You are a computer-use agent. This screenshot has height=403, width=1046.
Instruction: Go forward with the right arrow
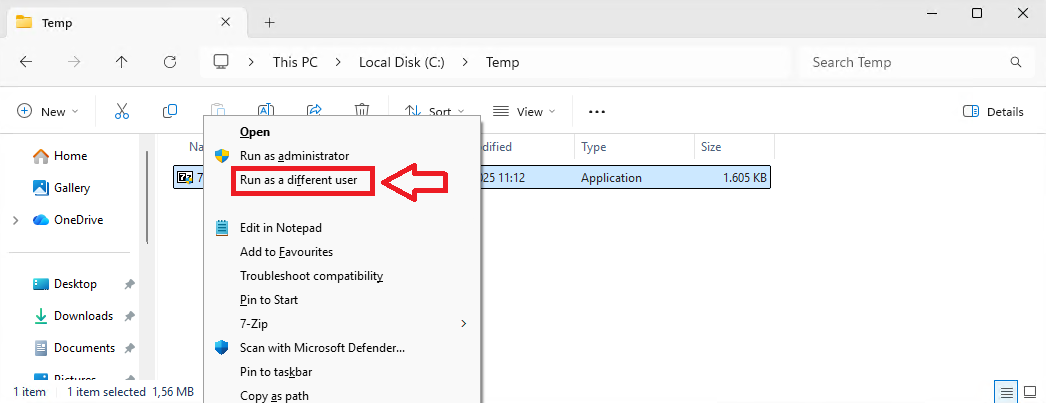(x=73, y=62)
